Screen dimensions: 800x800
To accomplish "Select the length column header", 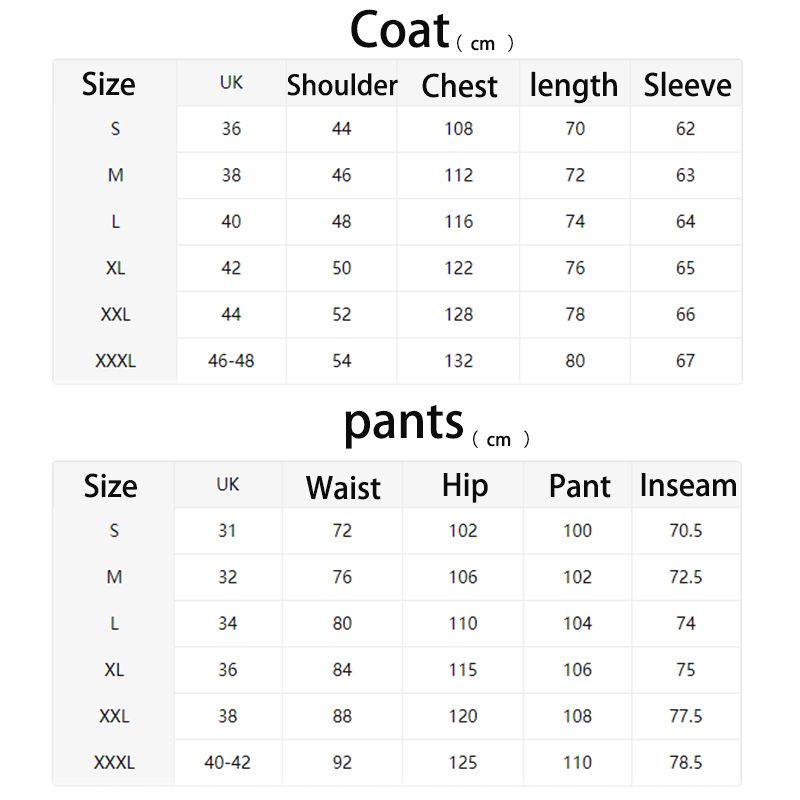I will 574,86.
